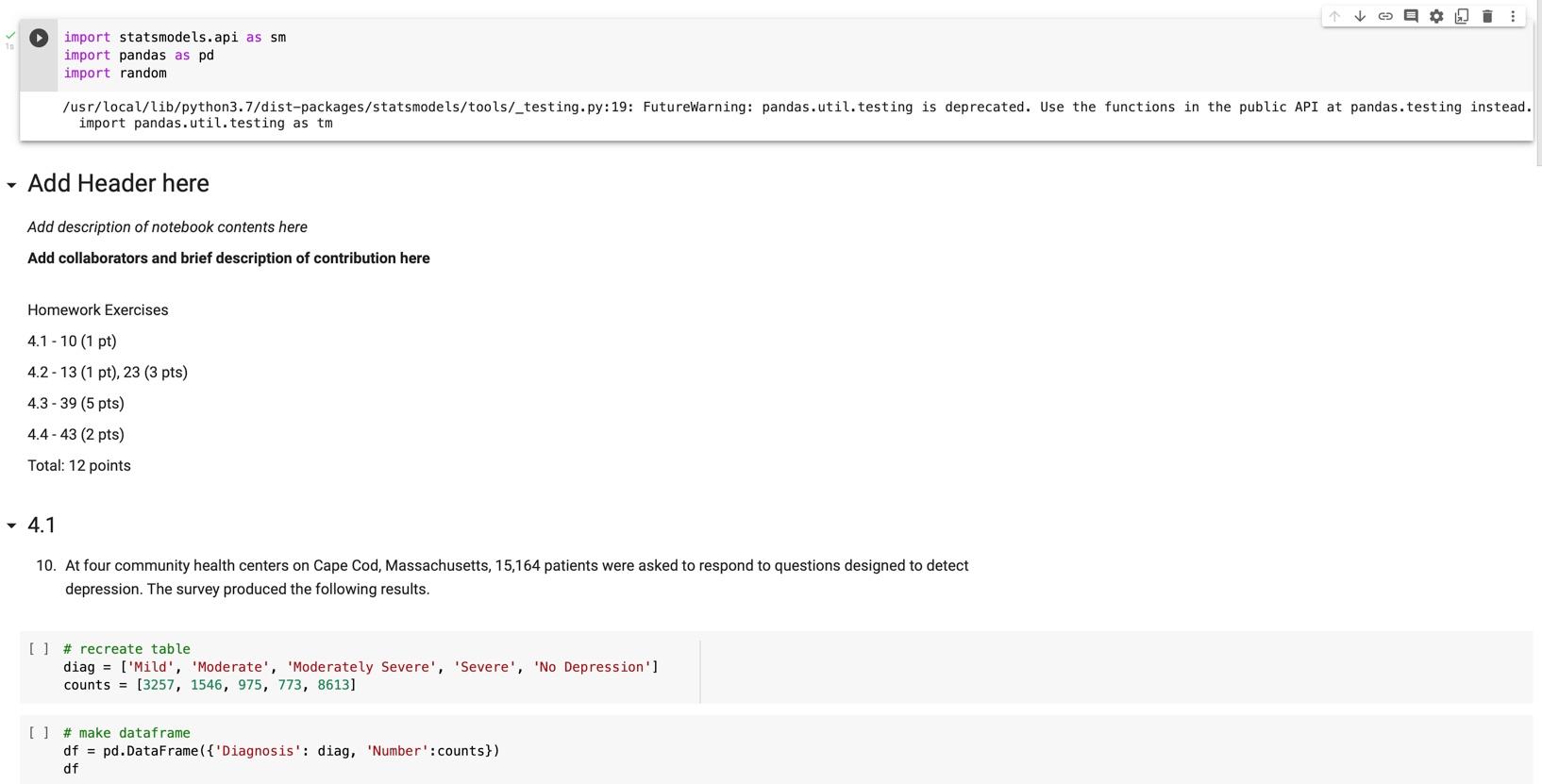Click the FutureWarning output message
This screenshot has width=1542, height=784.
pos(796,107)
